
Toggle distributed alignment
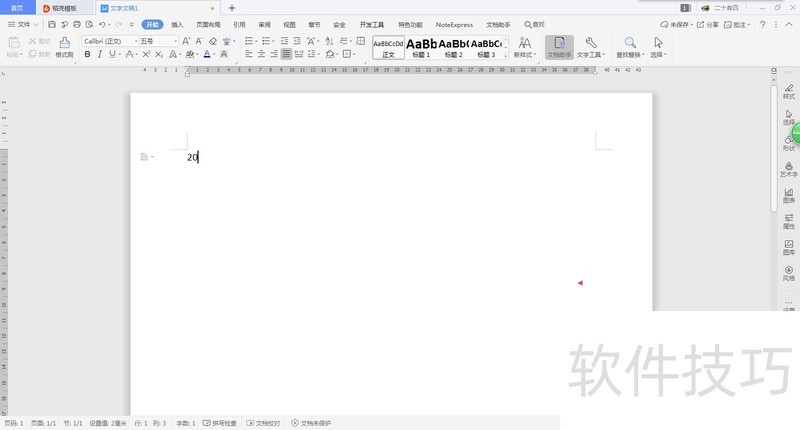click(x=299, y=54)
